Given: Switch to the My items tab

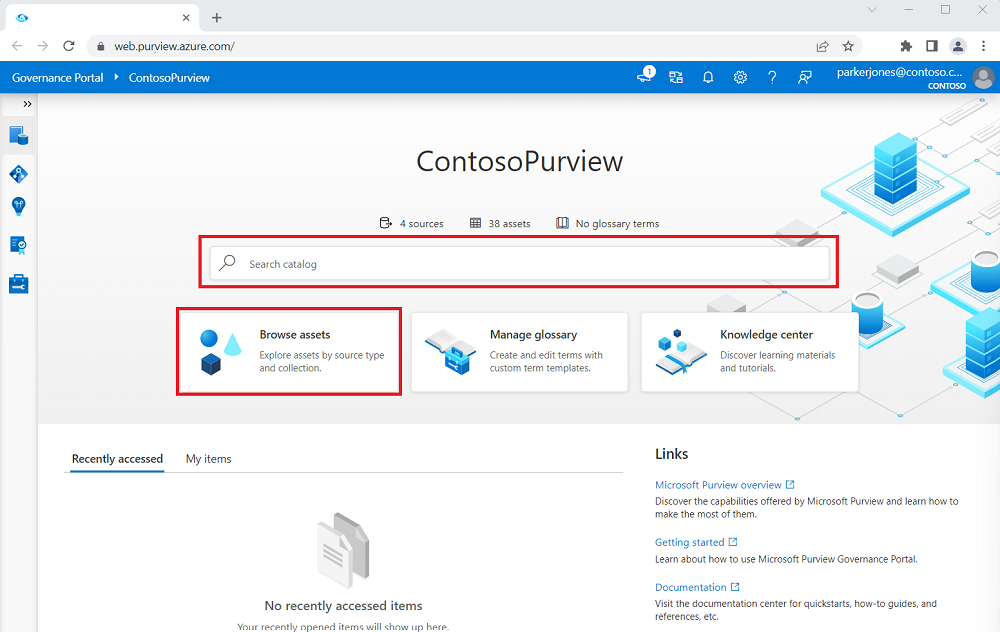Looking at the screenshot, I should coord(208,459).
